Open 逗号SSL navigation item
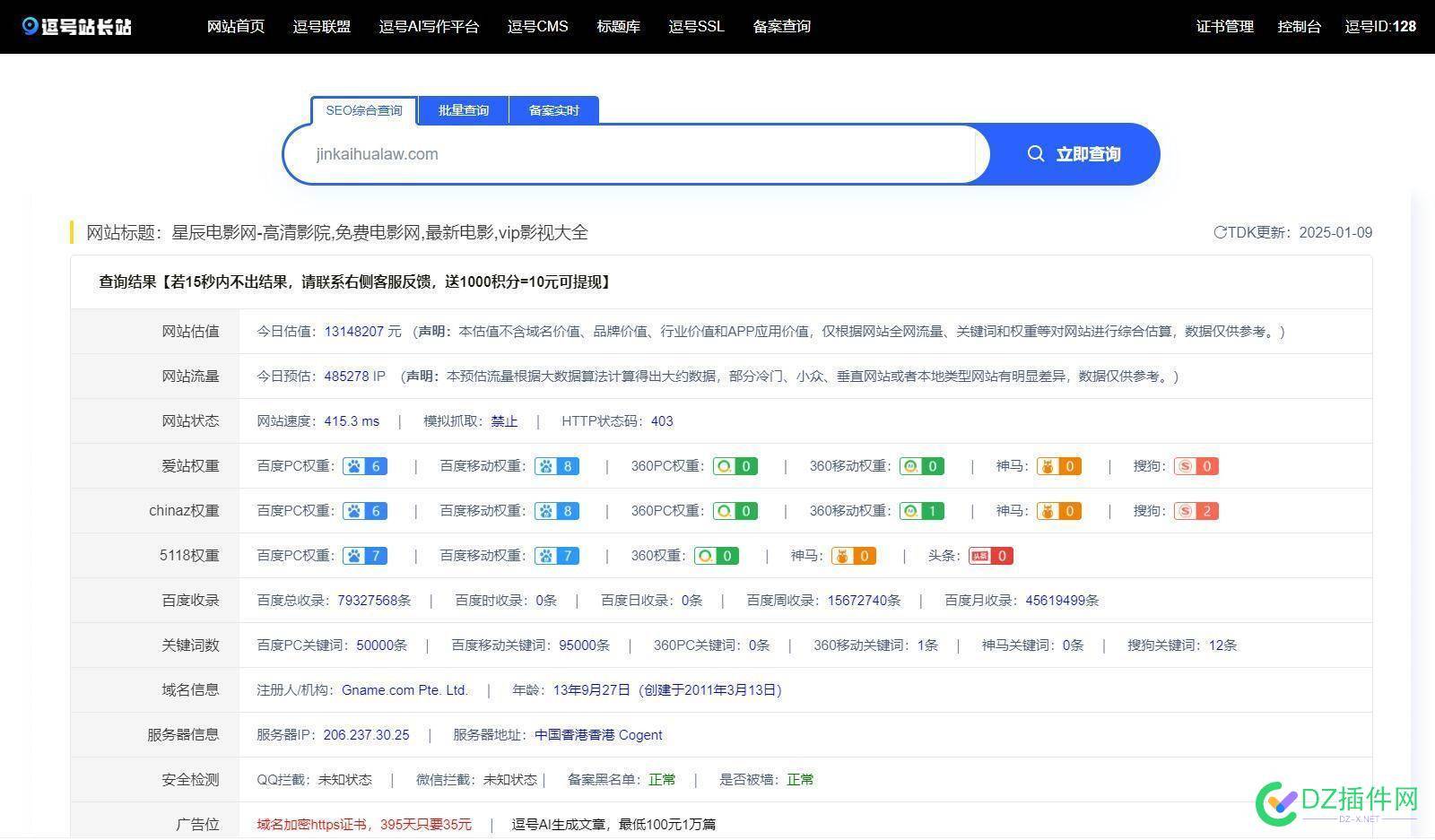Image resolution: width=1435 pixels, height=840 pixels. pos(697,27)
